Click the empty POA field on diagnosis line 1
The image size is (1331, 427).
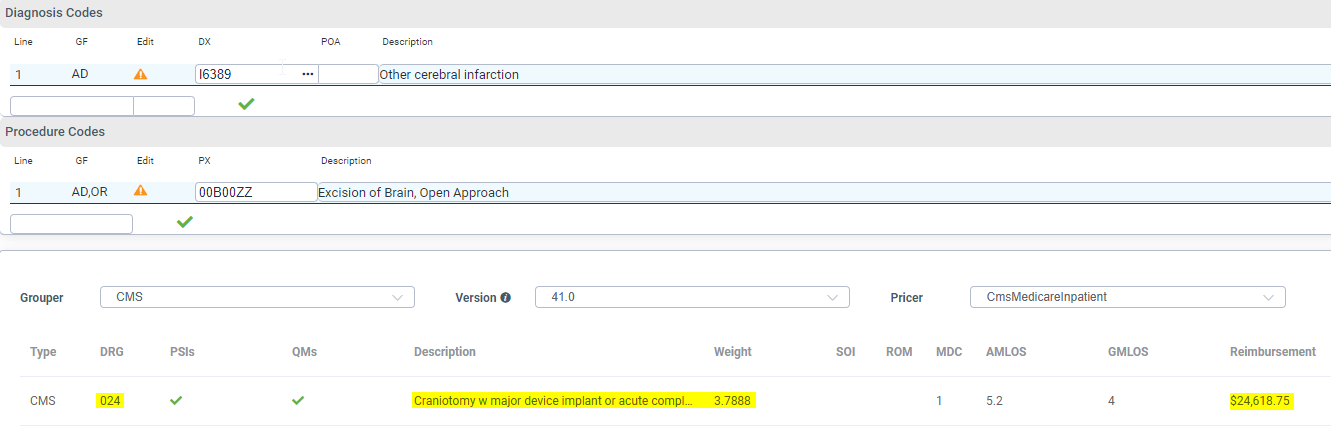[x=348, y=74]
